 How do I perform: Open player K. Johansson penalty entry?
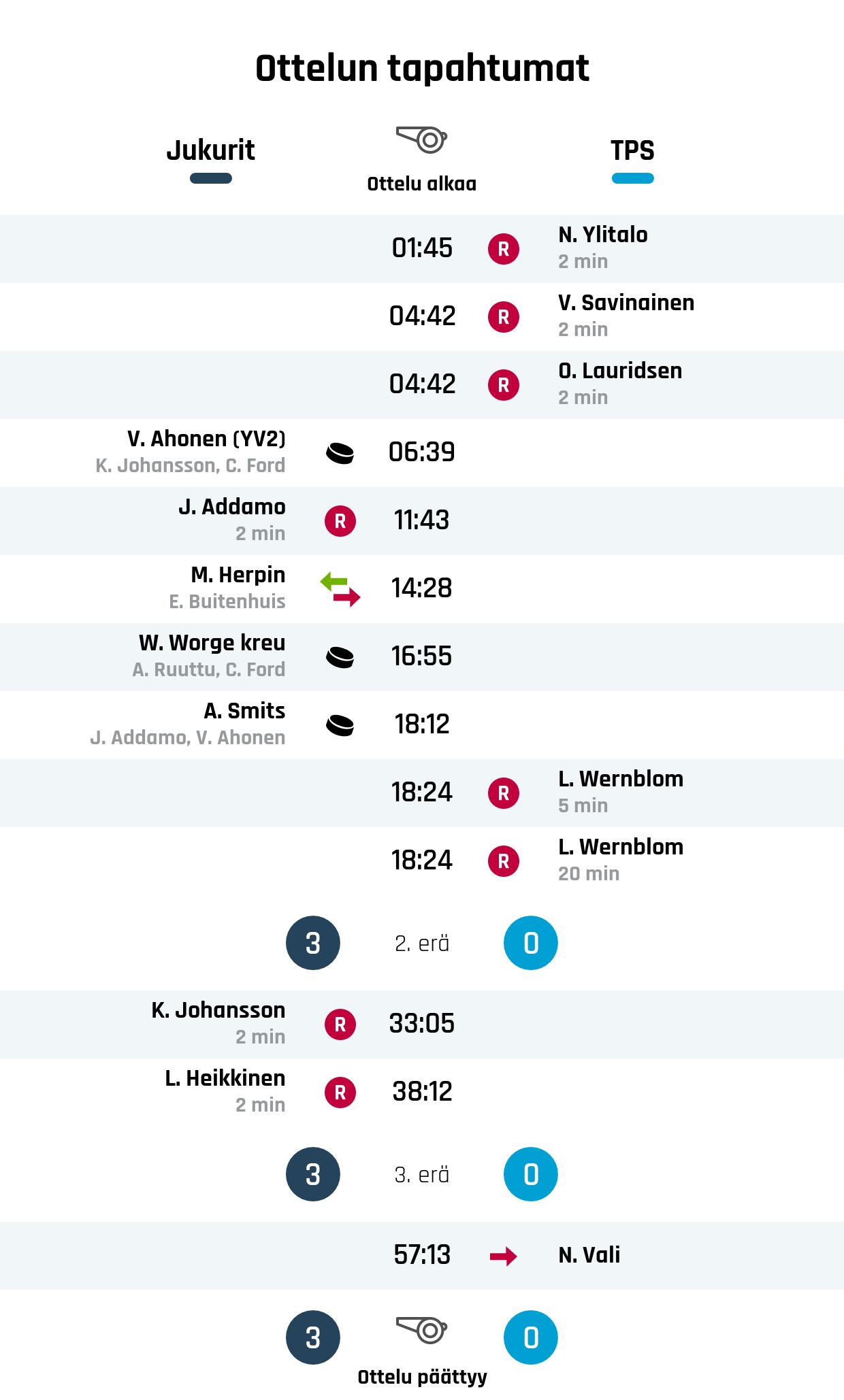point(218,1010)
